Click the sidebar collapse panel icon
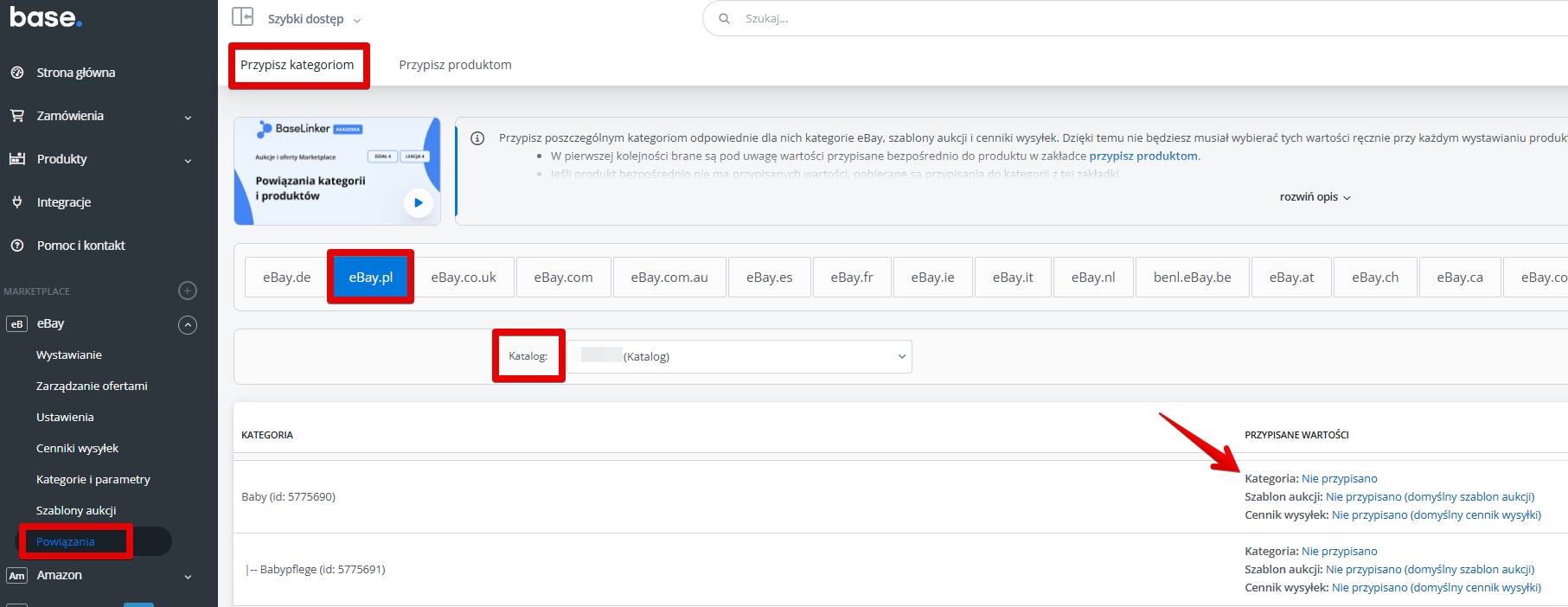 click(243, 17)
